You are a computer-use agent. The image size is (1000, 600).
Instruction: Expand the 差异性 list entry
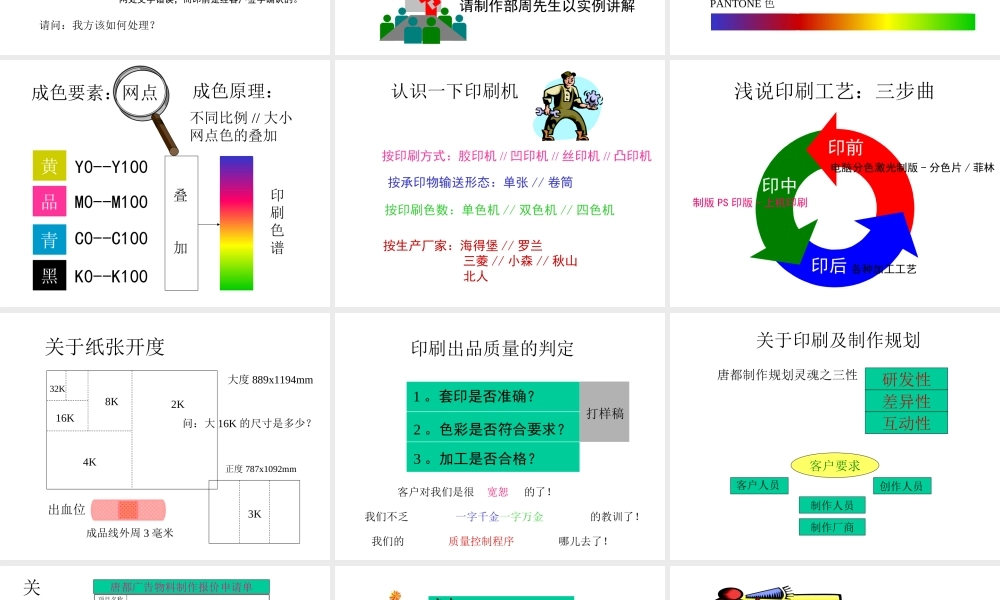pos(906,401)
